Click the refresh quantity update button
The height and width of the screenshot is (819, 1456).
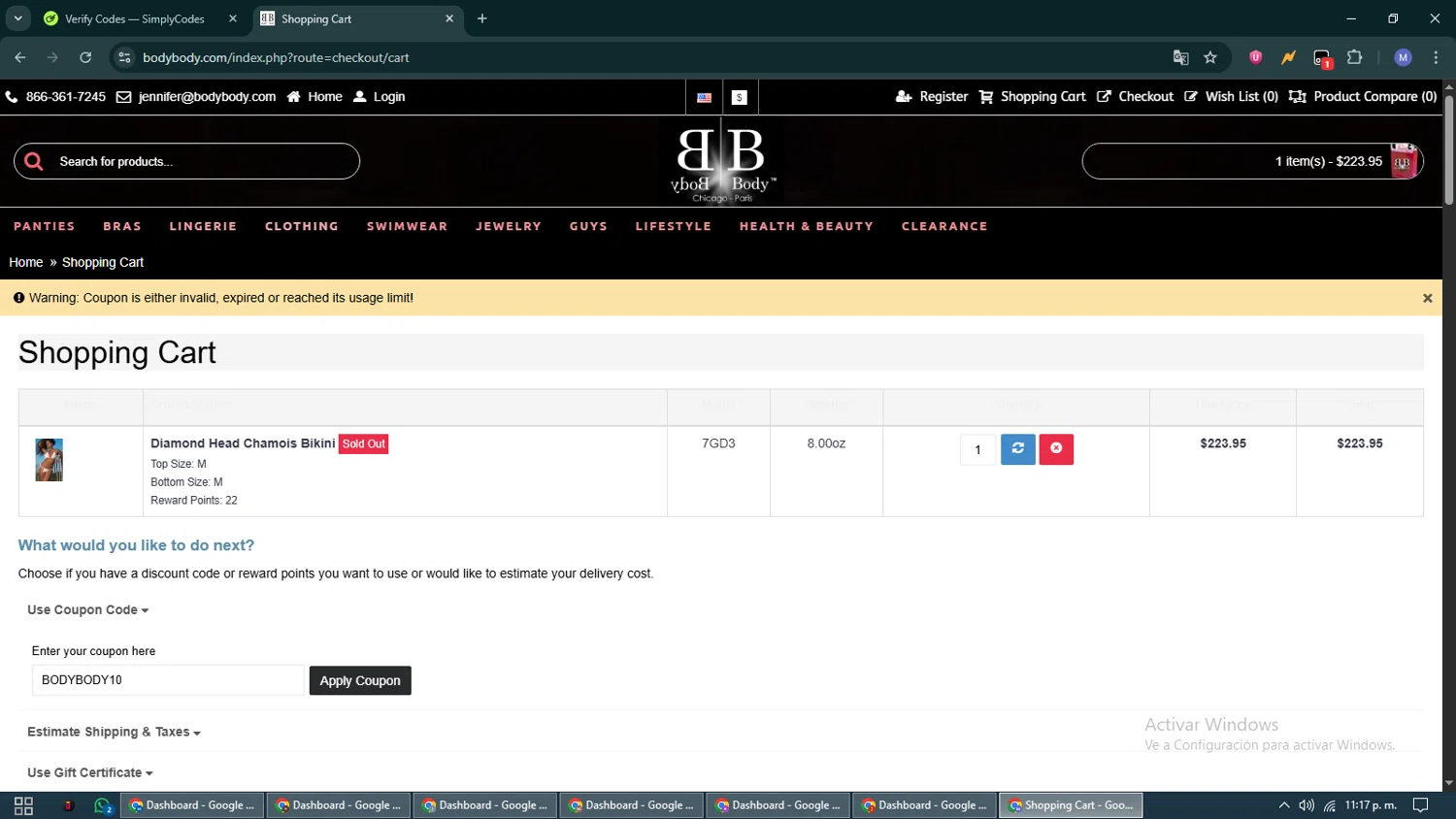(1017, 449)
